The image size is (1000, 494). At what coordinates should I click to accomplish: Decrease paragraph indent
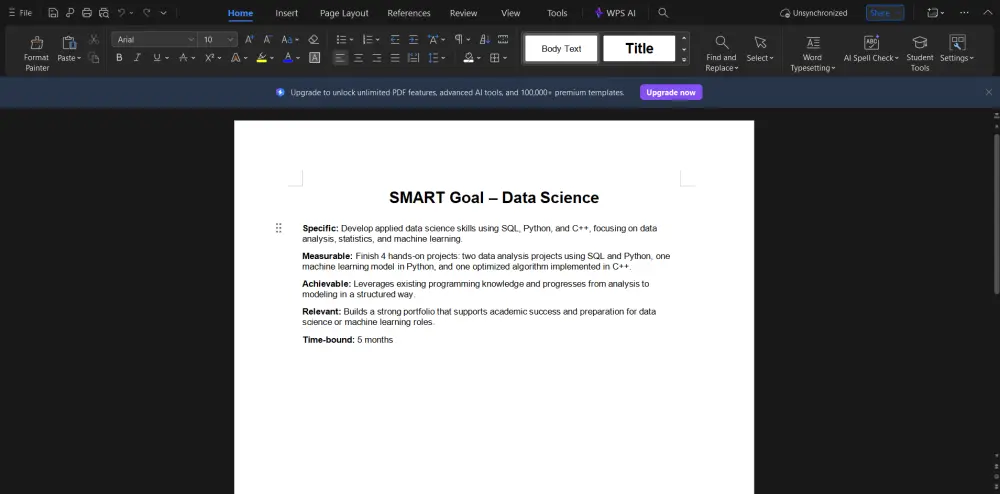[395, 40]
